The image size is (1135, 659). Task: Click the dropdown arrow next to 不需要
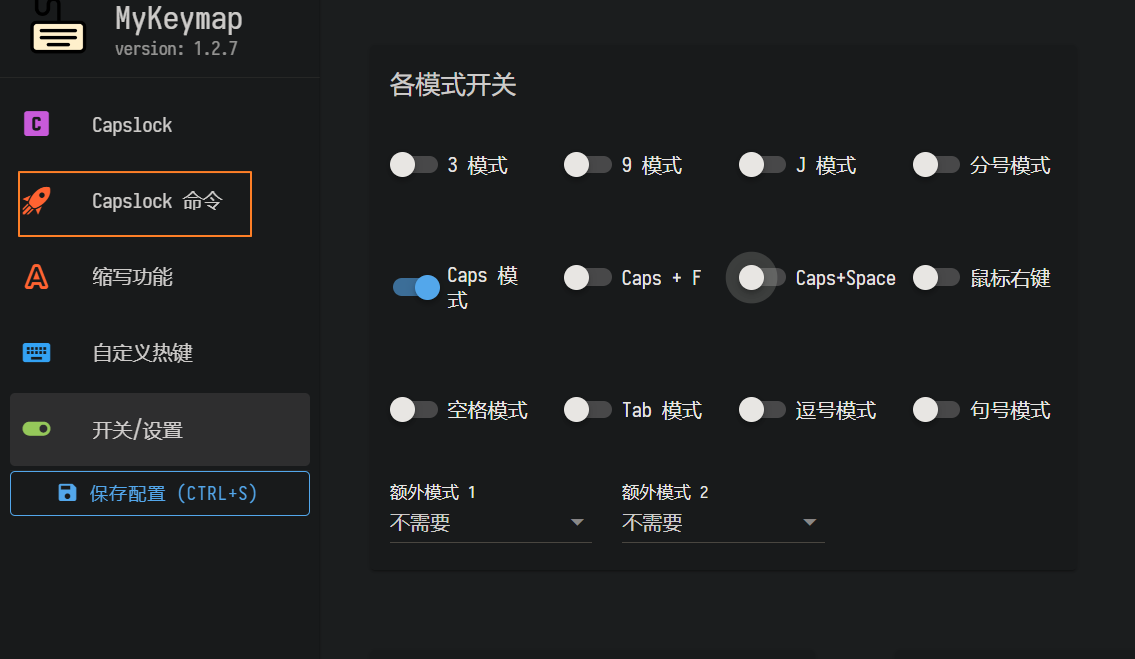tap(578, 521)
